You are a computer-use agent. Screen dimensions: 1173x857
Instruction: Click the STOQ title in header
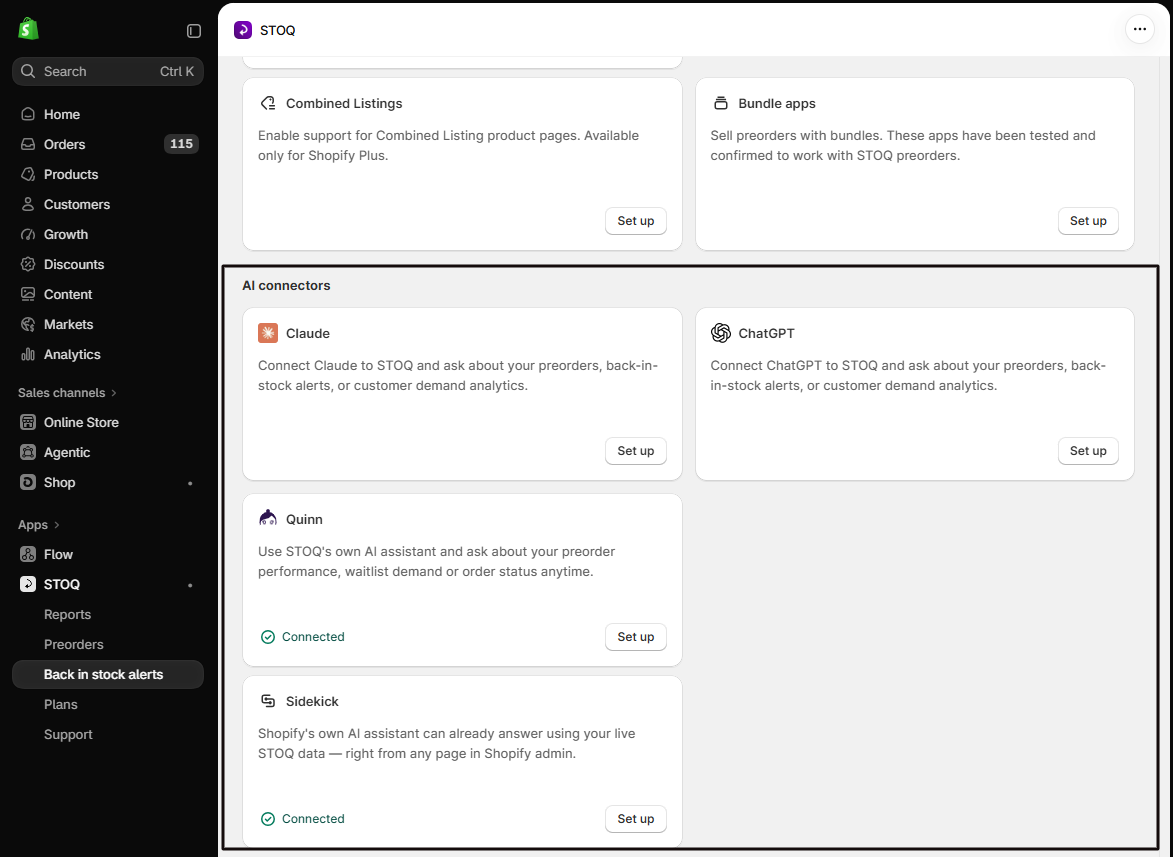(277, 30)
